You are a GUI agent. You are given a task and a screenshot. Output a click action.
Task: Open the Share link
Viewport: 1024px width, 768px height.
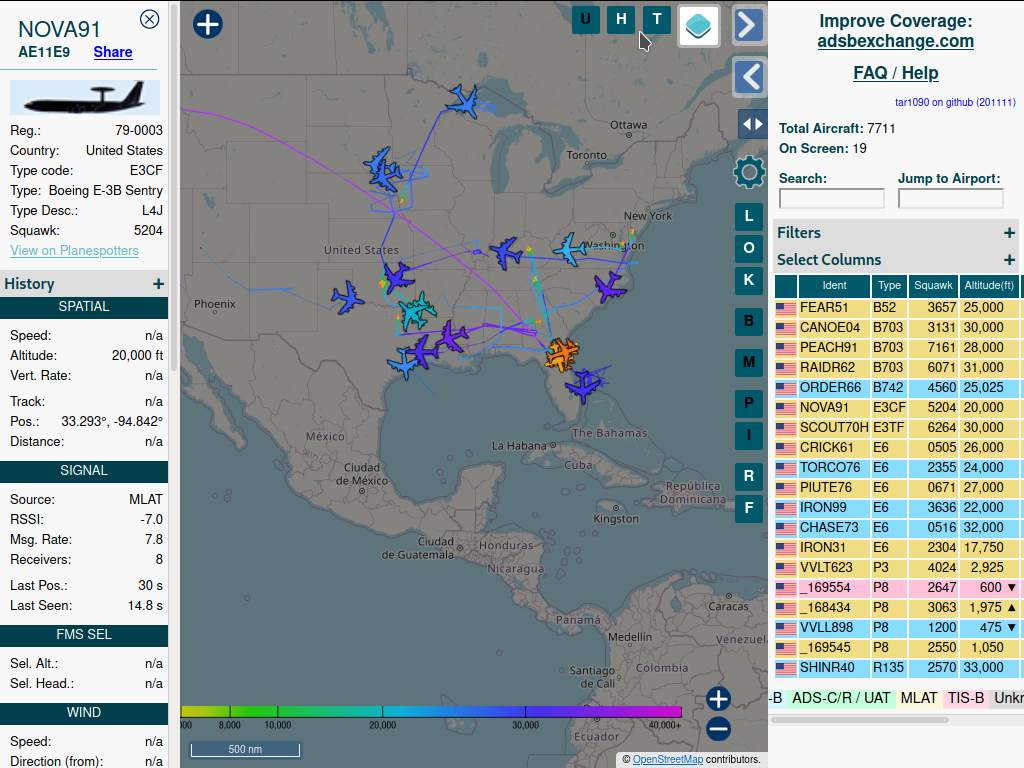113,52
